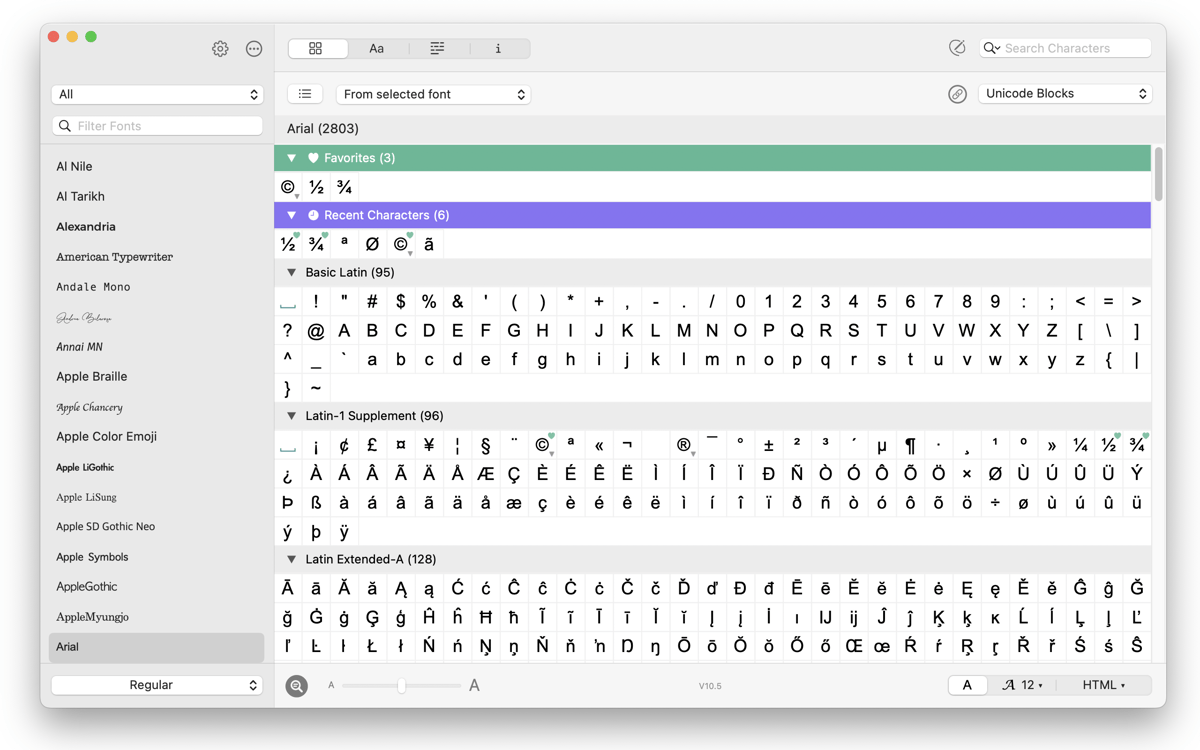Collapse the Recent Characters section
Screen dimensions: 1200x750
pyautogui.click(x=292, y=215)
